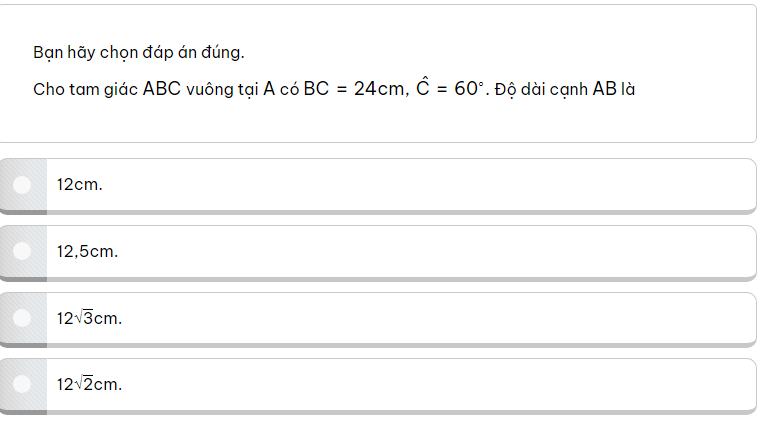The width and height of the screenshot is (759, 426).
Task: Click the answer text "12cm."
Action: coord(80,184)
